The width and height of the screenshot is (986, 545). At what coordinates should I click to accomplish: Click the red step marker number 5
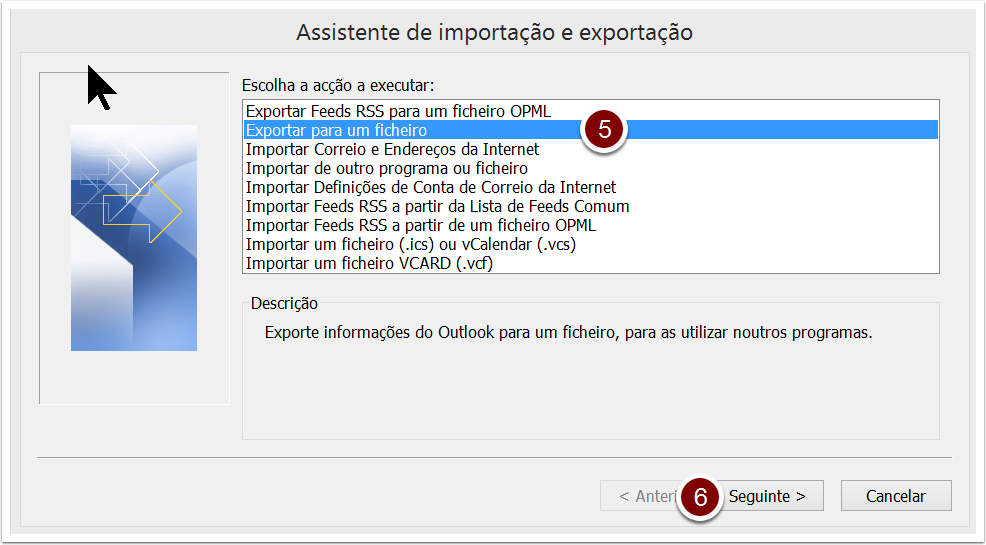tap(604, 129)
